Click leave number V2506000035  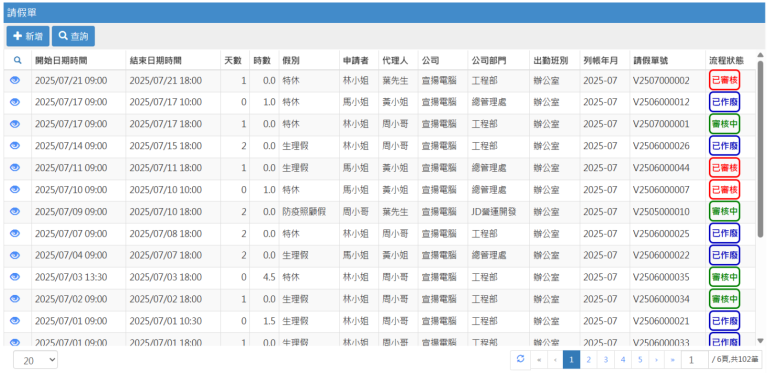click(661, 277)
